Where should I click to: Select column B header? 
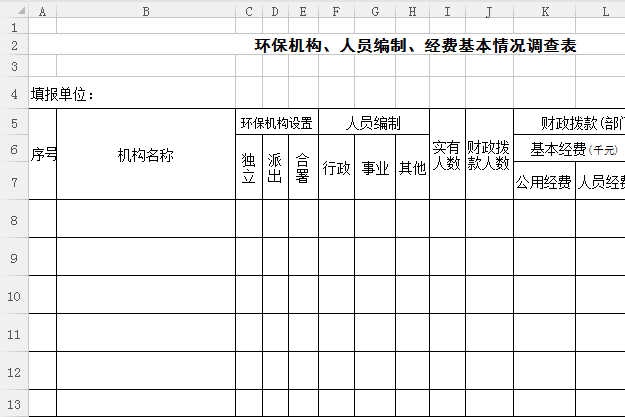click(x=146, y=11)
